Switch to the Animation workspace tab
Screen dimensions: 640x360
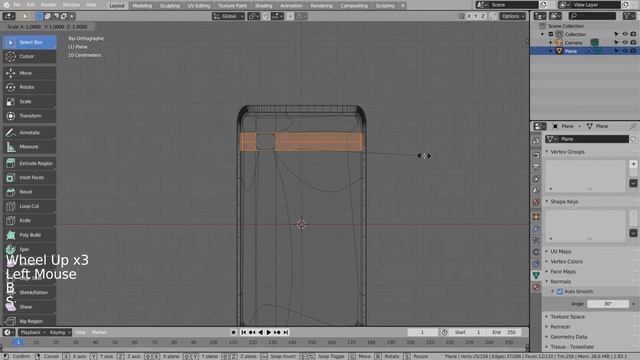[x=291, y=6]
